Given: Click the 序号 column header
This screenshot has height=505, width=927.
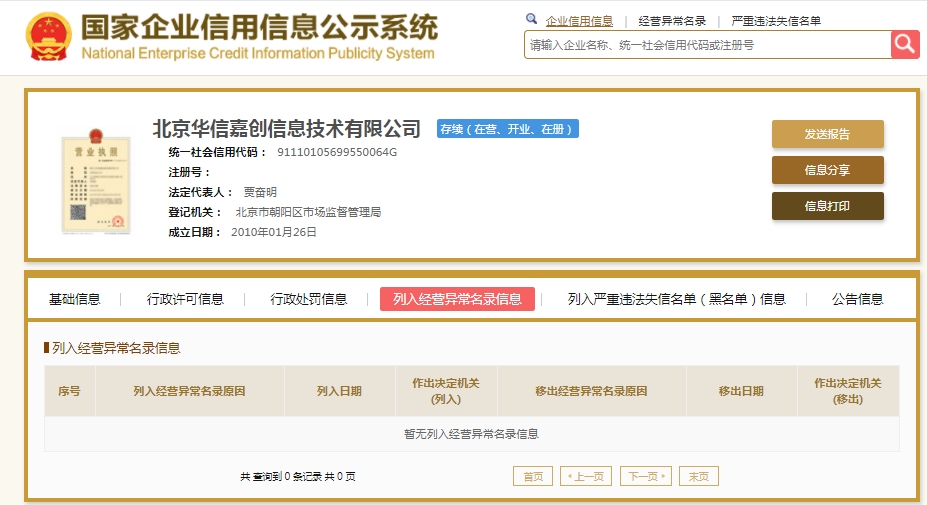Looking at the screenshot, I should [70, 391].
